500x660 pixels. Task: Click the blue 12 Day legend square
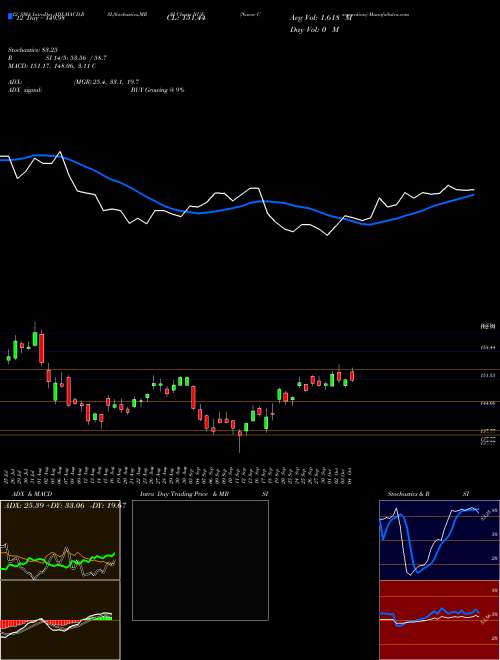[x=11, y=17]
